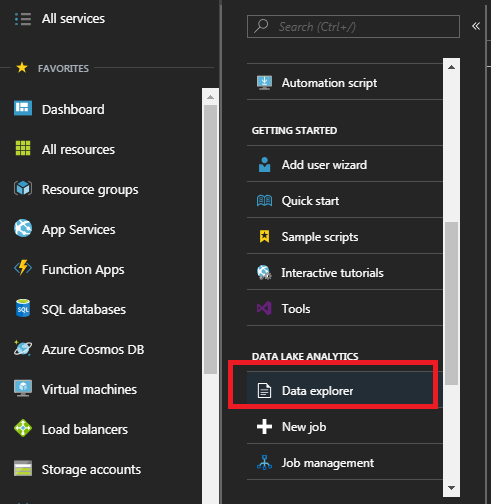491x504 pixels.
Task: Open the Function Apps lightning icon
Action: point(23,268)
